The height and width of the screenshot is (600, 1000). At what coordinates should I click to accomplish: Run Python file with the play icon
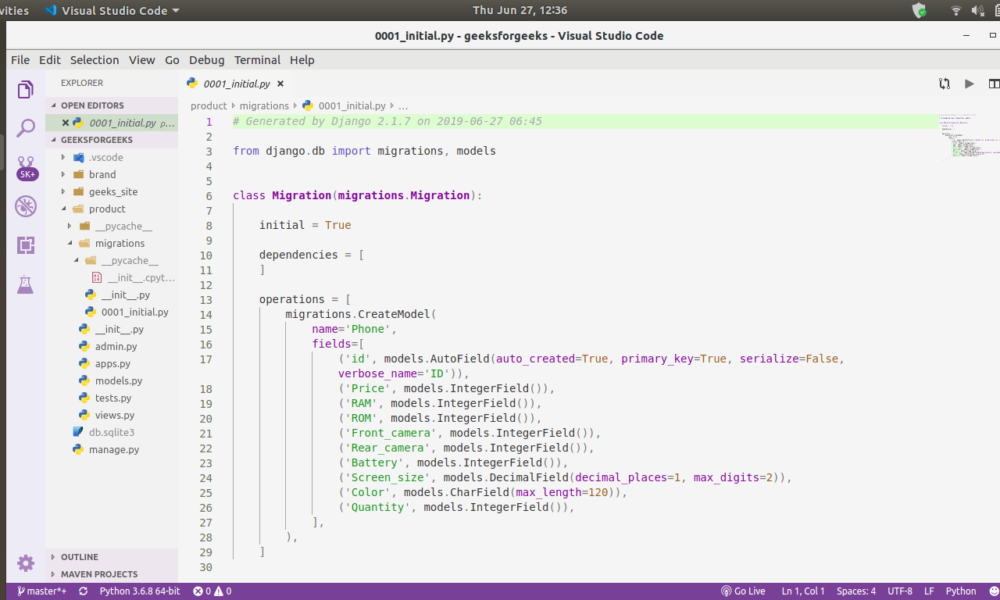tap(969, 84)
